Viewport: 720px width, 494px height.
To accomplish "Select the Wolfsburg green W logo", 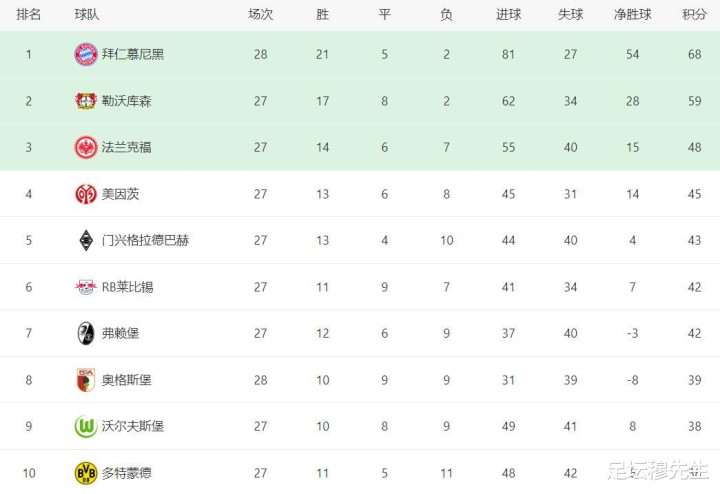I will (86, 426).
